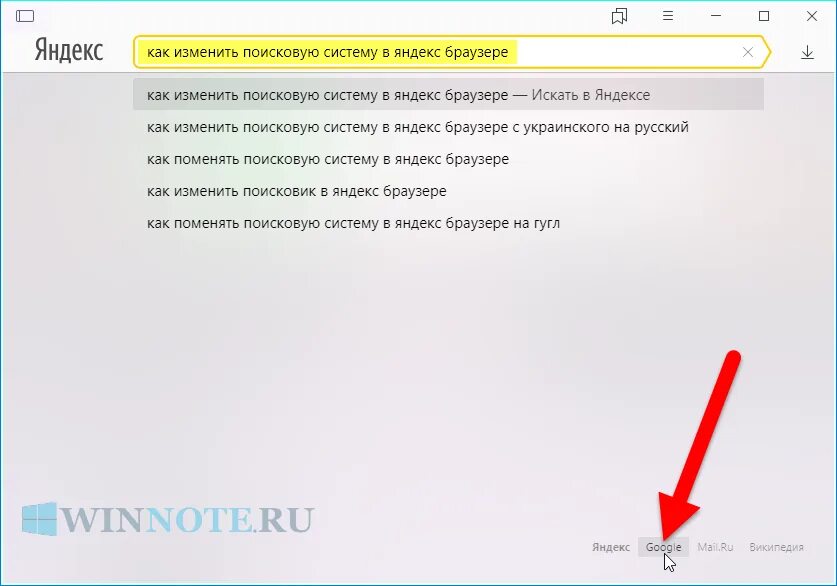This screenshot has width=837, height=586.
Task: Select suggestion "Искать в Яндексе"
Action: (448, 94)
